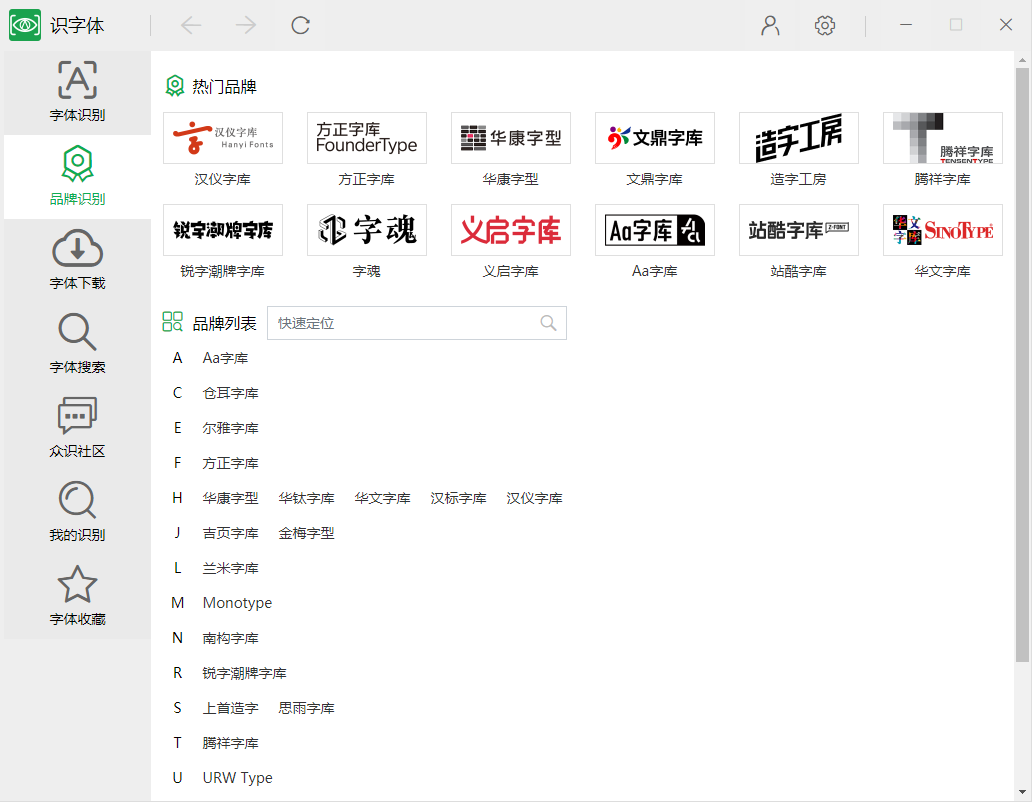Image resolution: width=1032 pixels, height=802 pixels.
Task: Switch to the 品牌识别 sidebar tab
Action: click(x=77, y=176)
